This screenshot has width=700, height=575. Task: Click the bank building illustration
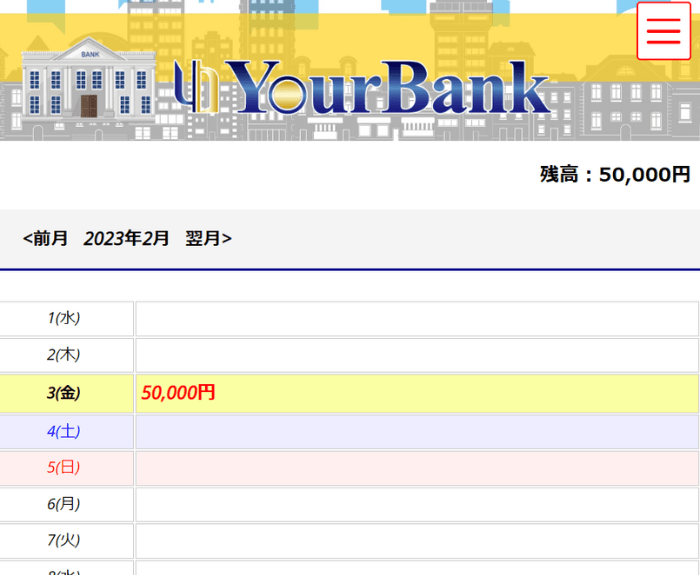88,79
